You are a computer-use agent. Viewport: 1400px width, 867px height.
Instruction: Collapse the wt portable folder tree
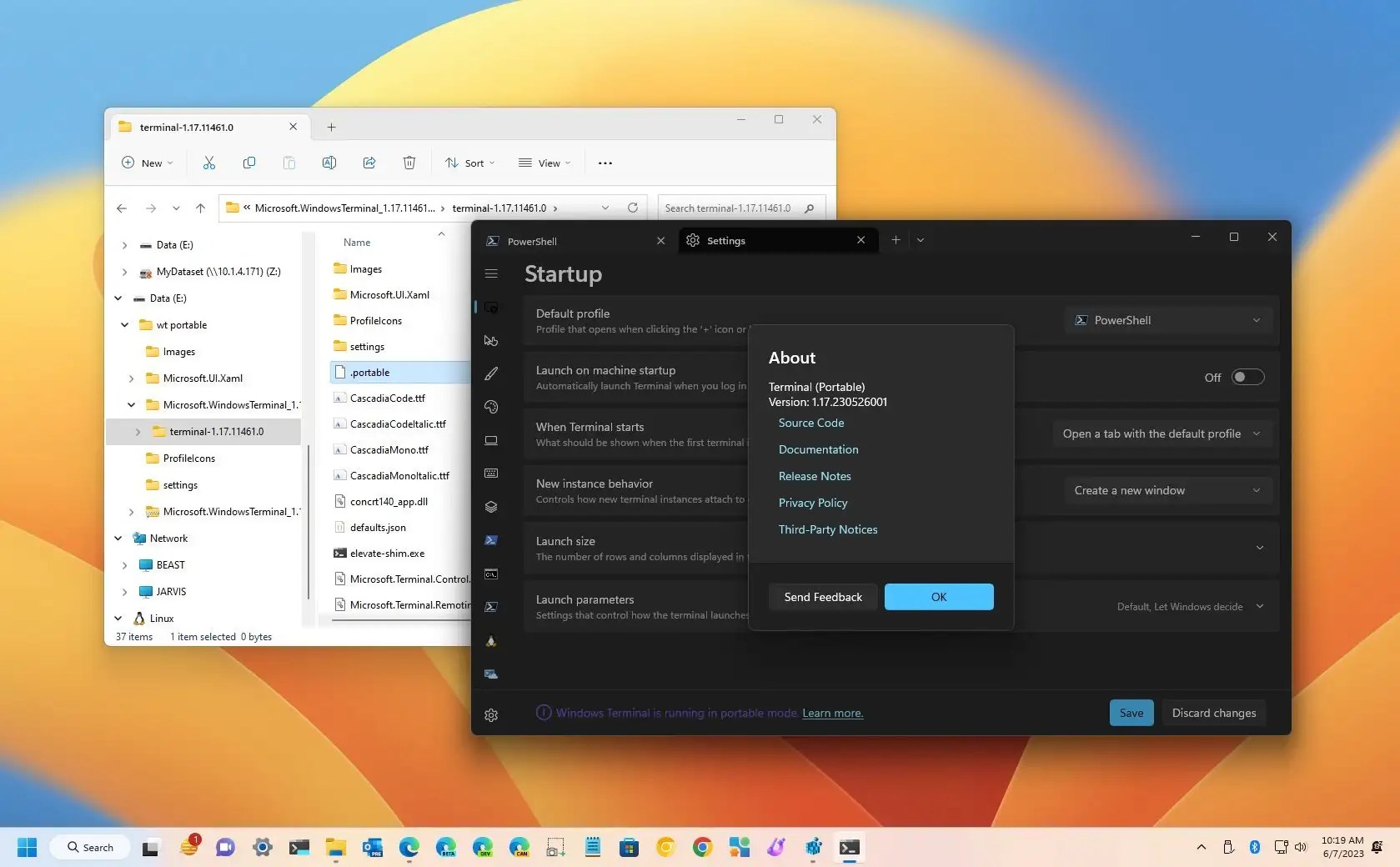[x=124, y=324]
